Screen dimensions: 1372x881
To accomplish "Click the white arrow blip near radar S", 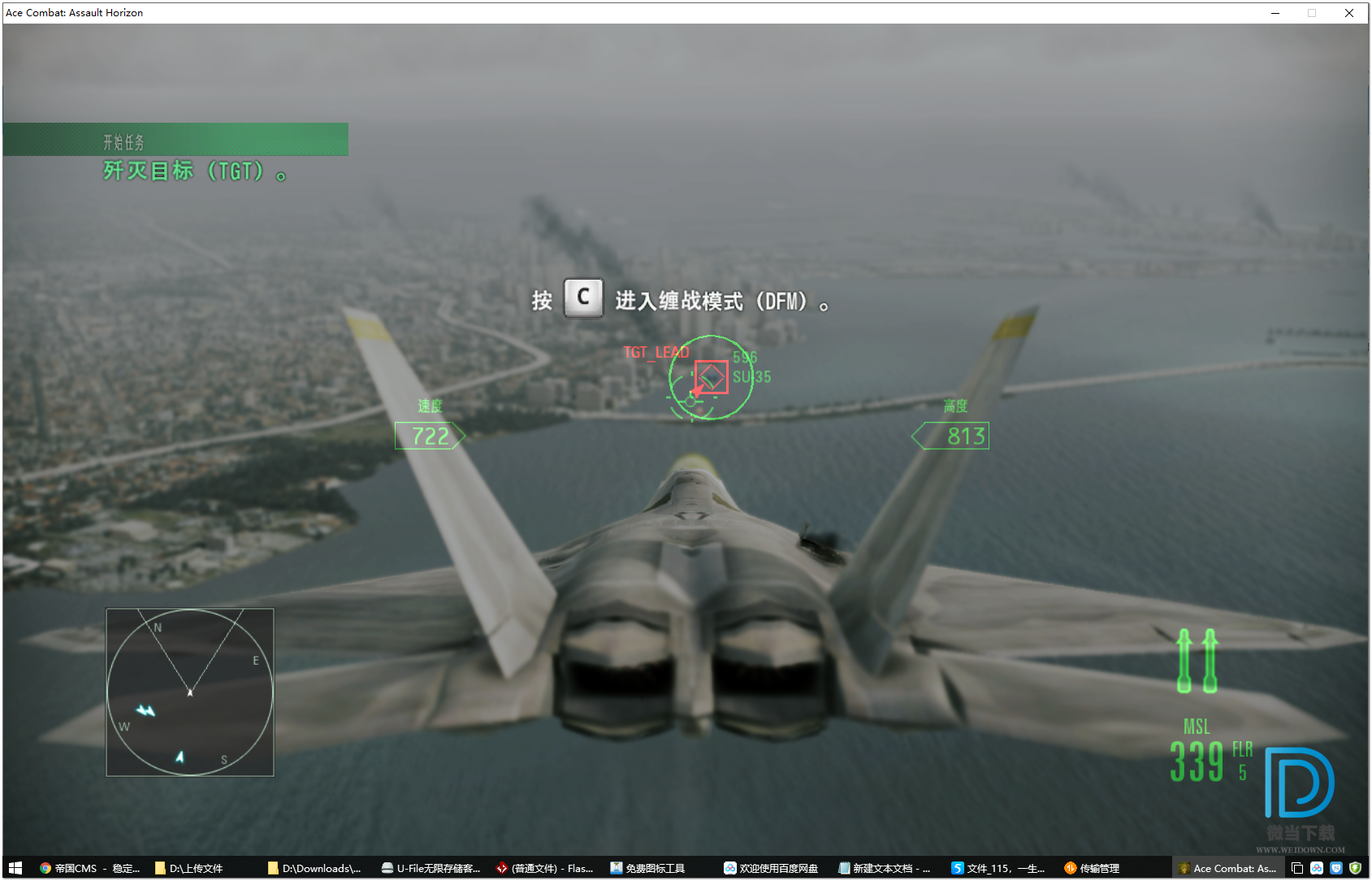I will (x=180, y=757).
